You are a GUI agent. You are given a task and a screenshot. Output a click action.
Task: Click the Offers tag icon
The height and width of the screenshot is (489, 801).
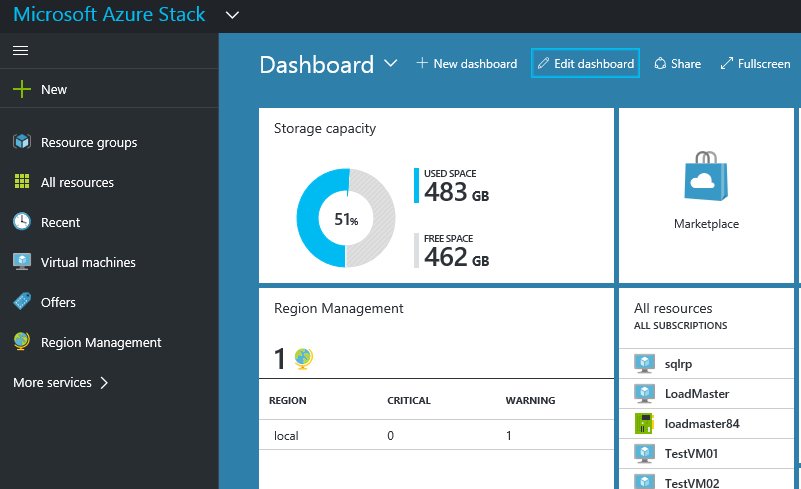(x=22, y=301)
